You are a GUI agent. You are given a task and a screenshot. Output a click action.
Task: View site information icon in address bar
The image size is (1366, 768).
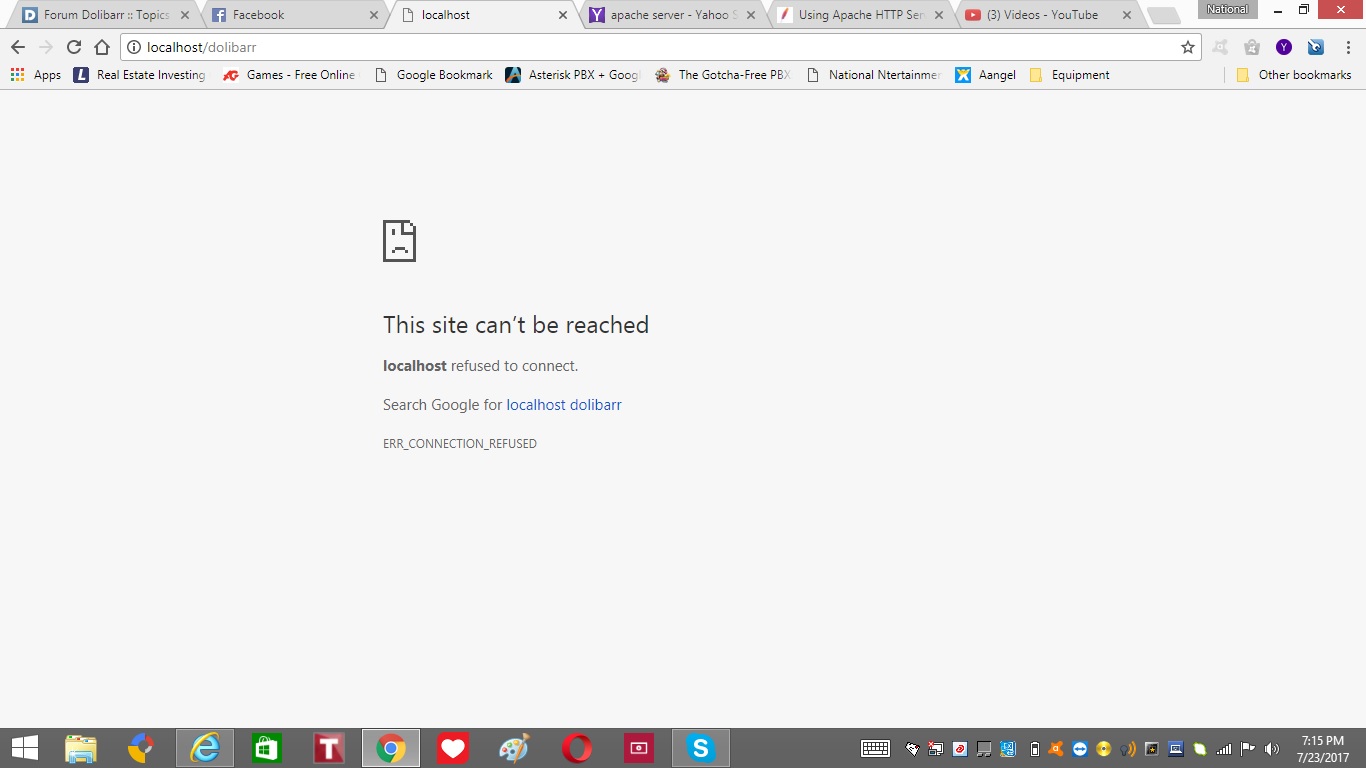[x=134, y=47]
